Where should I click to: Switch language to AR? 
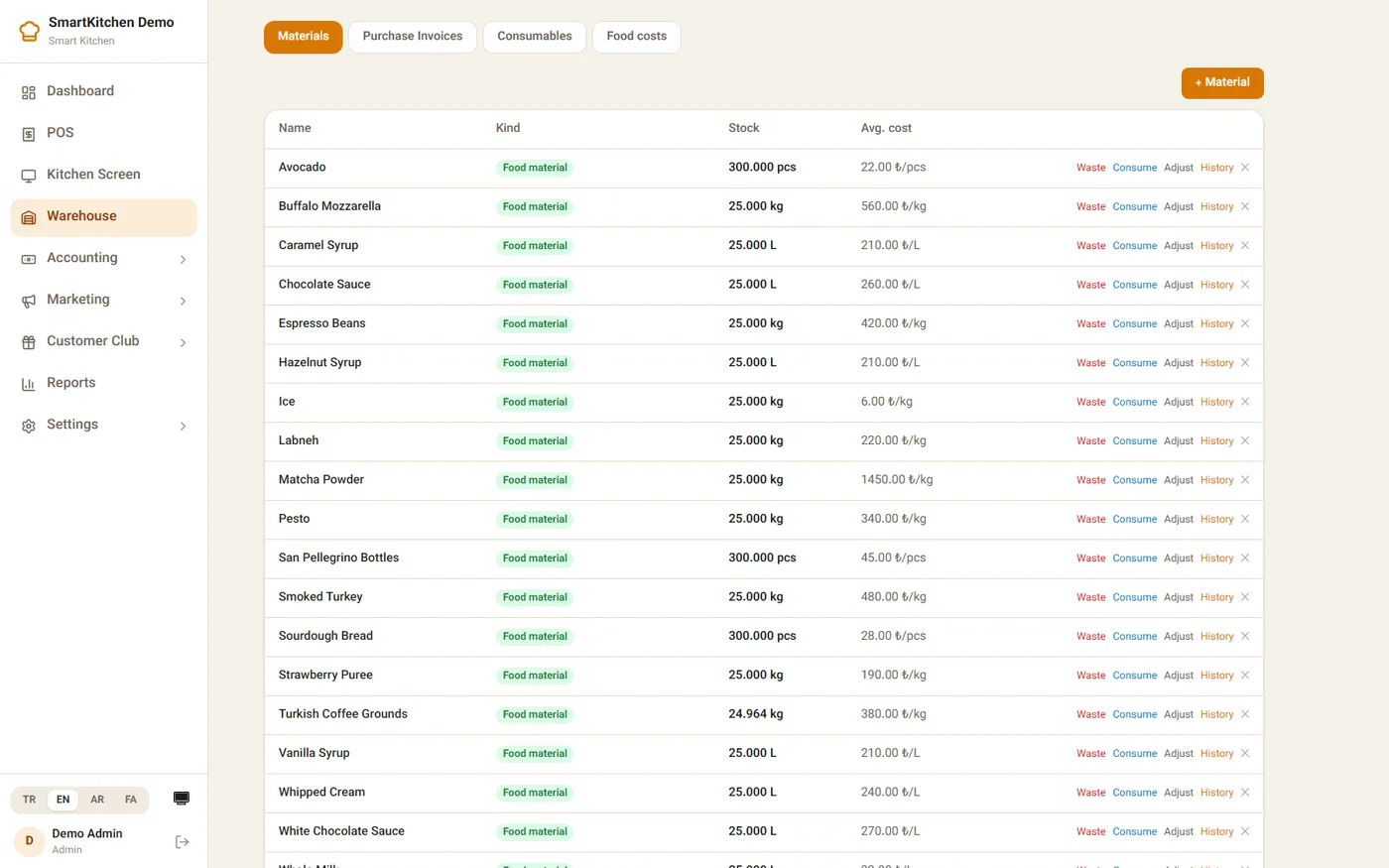click(x=97, y=800)
